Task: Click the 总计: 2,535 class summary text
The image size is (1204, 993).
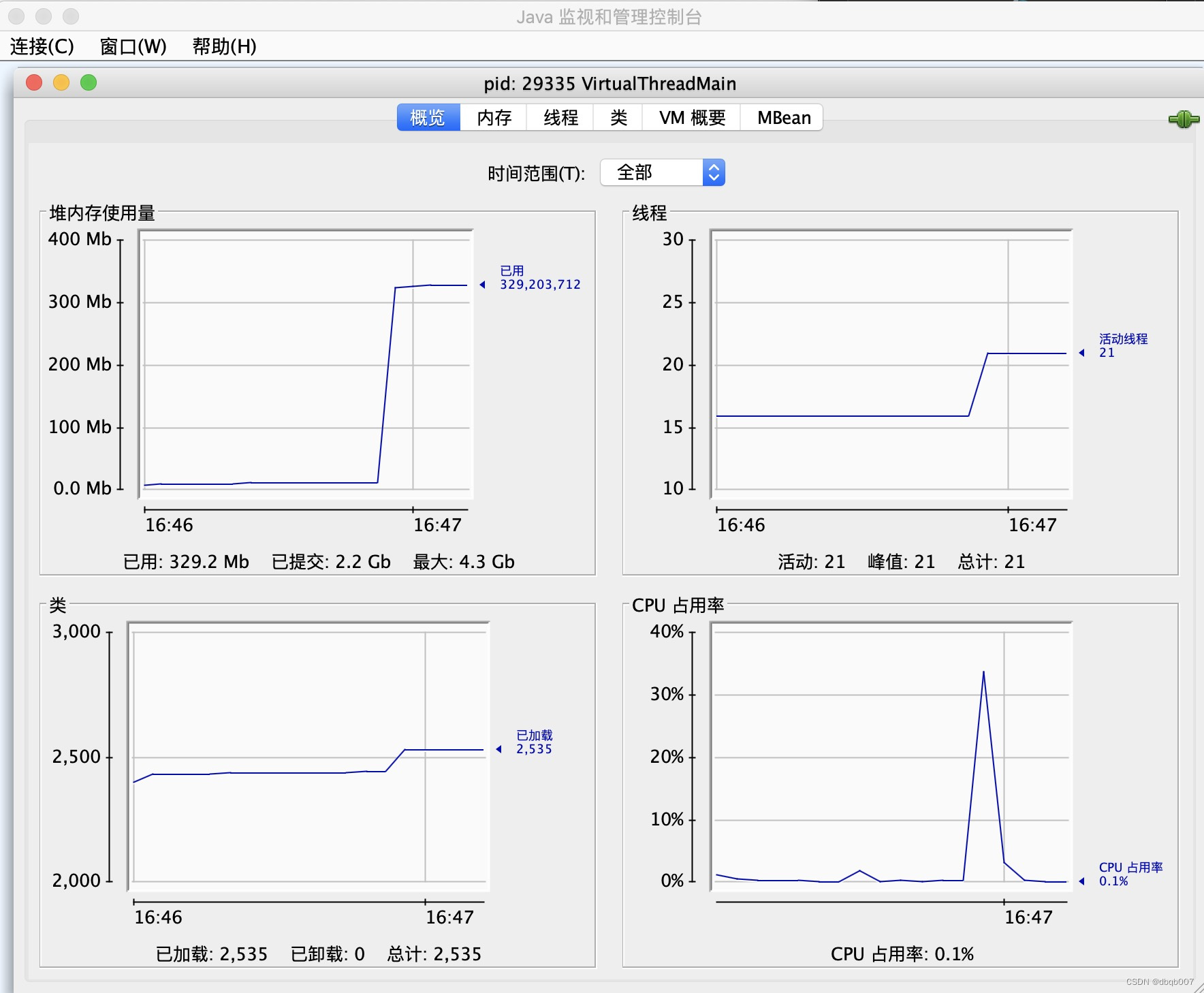Action: (x=434, y=954)
